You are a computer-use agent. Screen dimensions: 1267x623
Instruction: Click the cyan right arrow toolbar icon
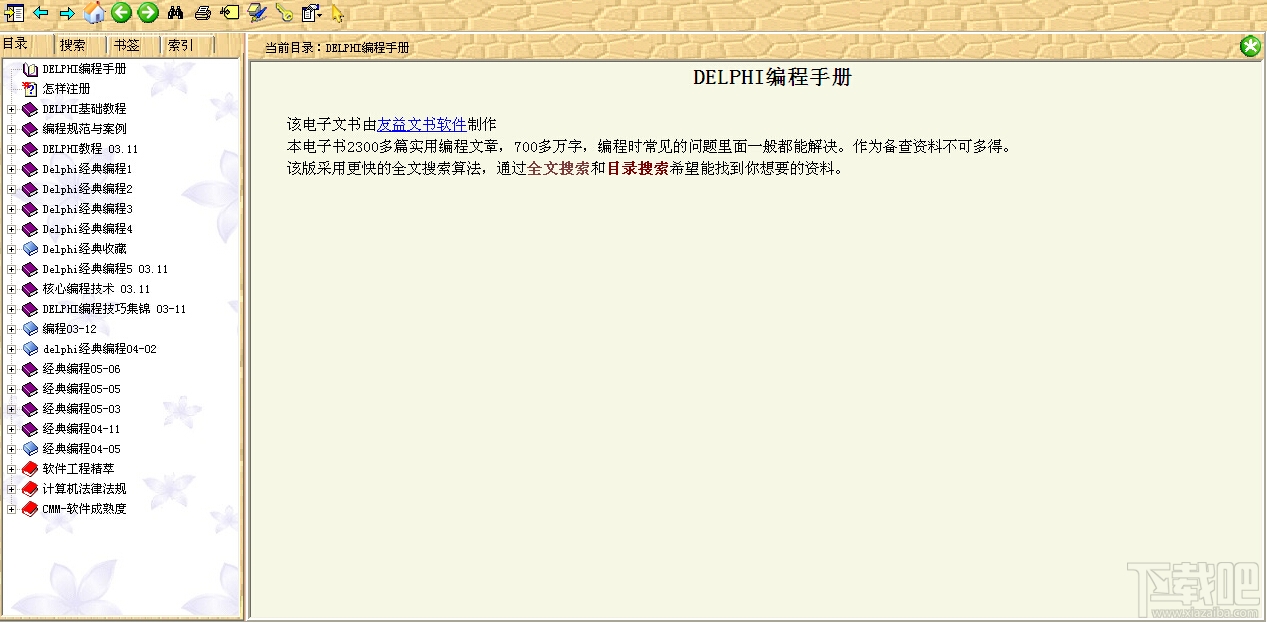click(67, 13)
